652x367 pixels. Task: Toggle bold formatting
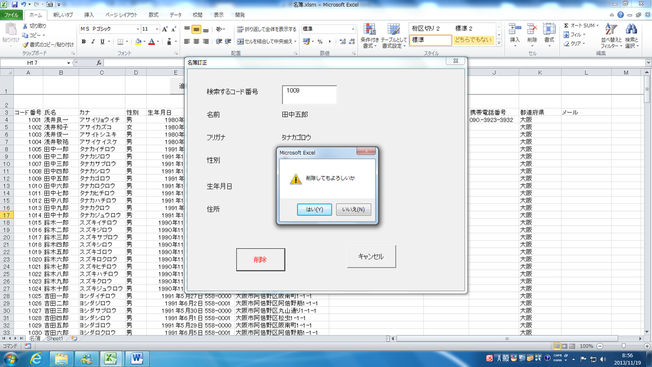(84, 42)
